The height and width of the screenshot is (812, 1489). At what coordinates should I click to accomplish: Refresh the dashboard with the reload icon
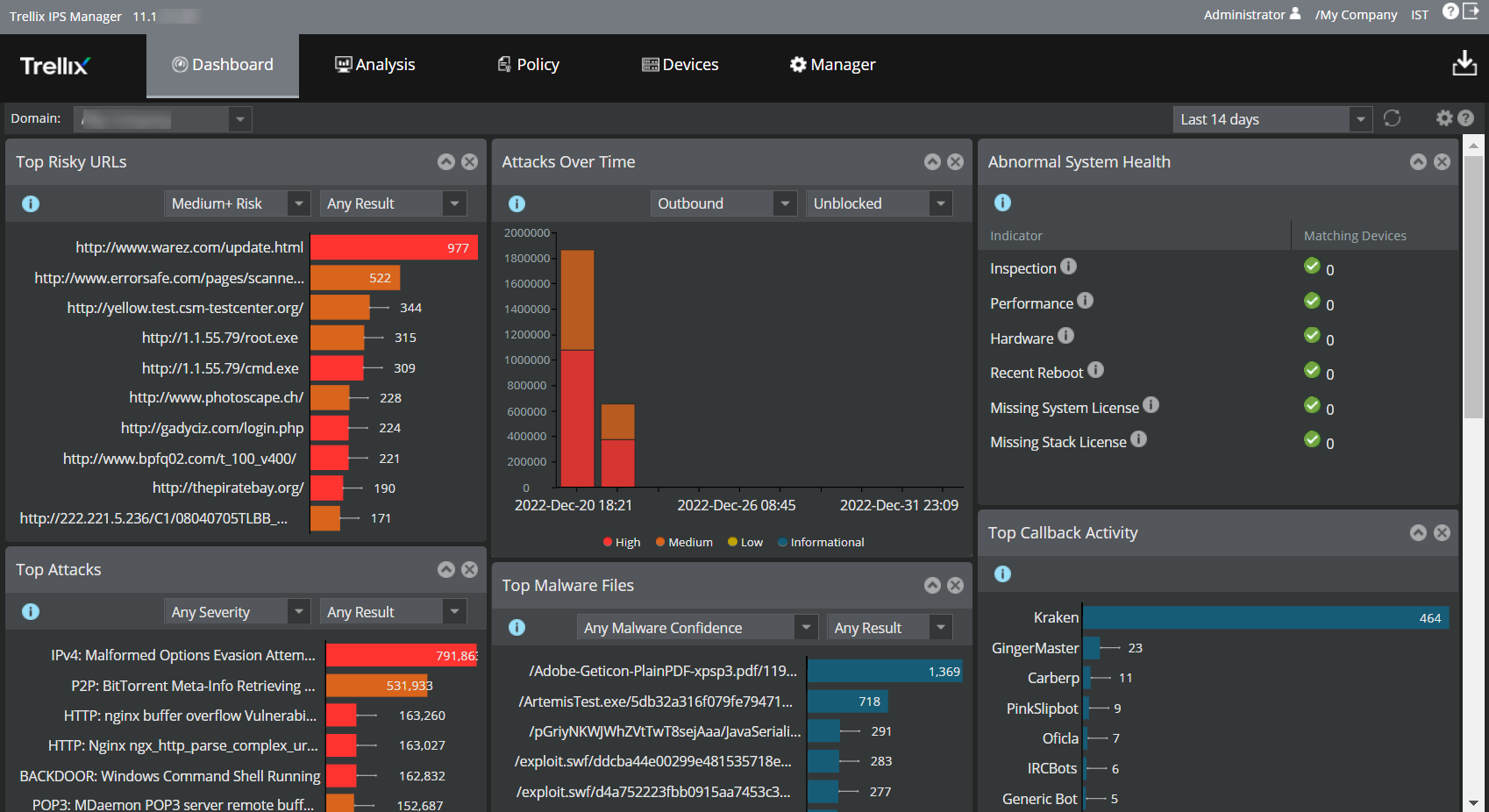tap(1392, 118)
